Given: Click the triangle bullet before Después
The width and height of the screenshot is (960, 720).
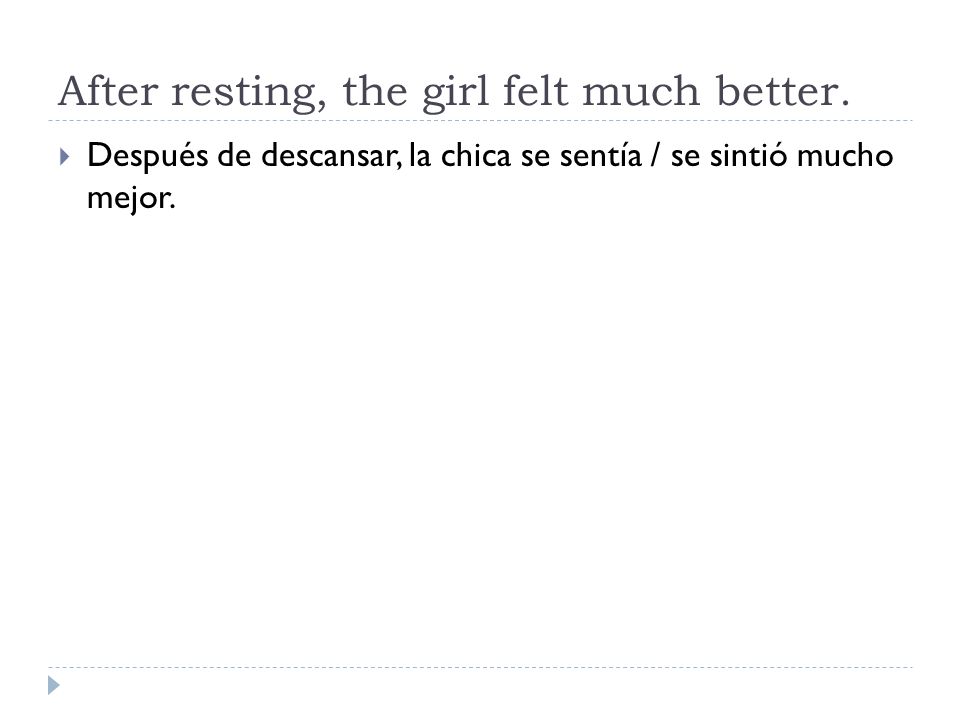Looking at the screenshot, I should [x=65, y=157].
